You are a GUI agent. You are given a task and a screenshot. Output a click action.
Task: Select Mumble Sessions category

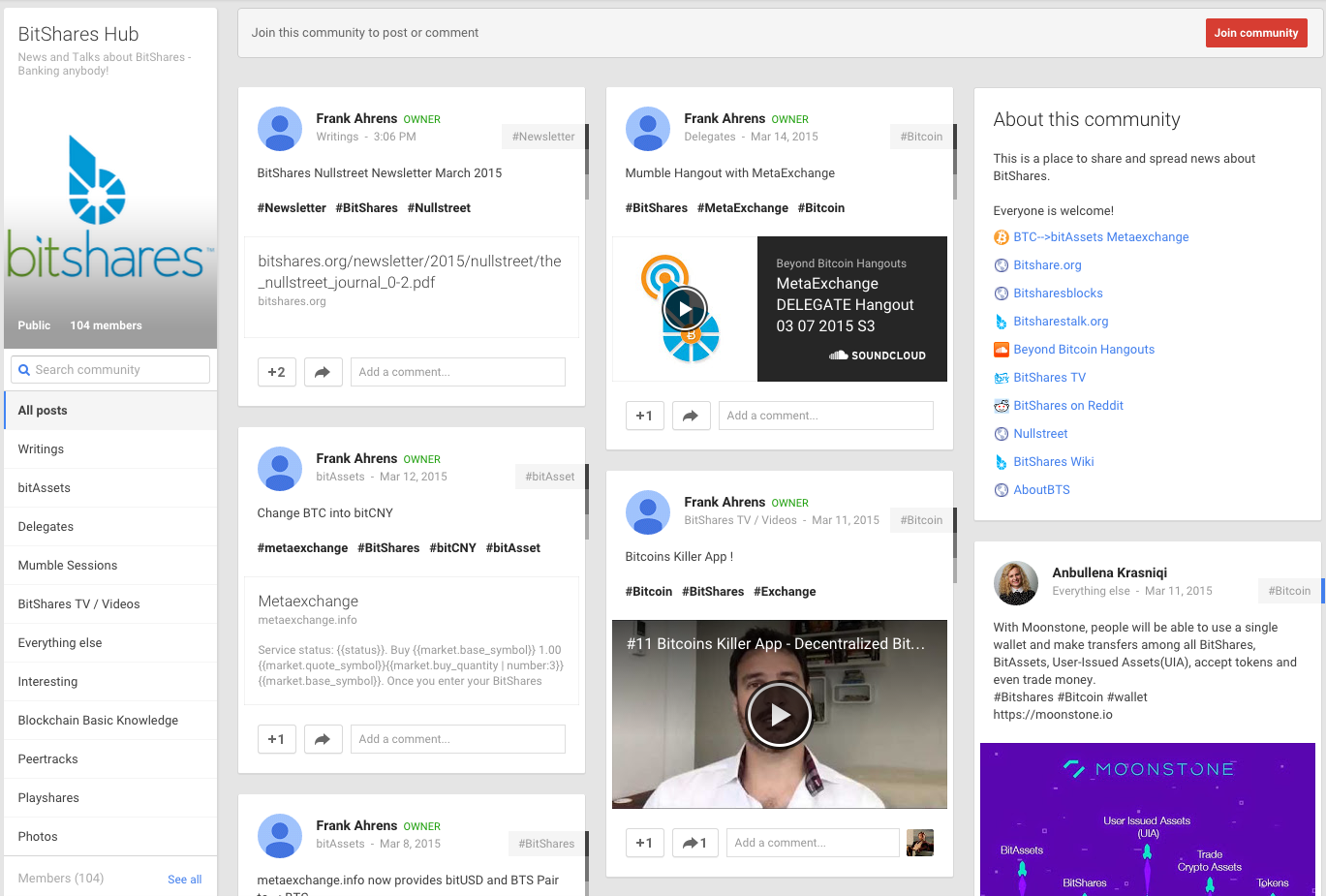click(110, 566)
